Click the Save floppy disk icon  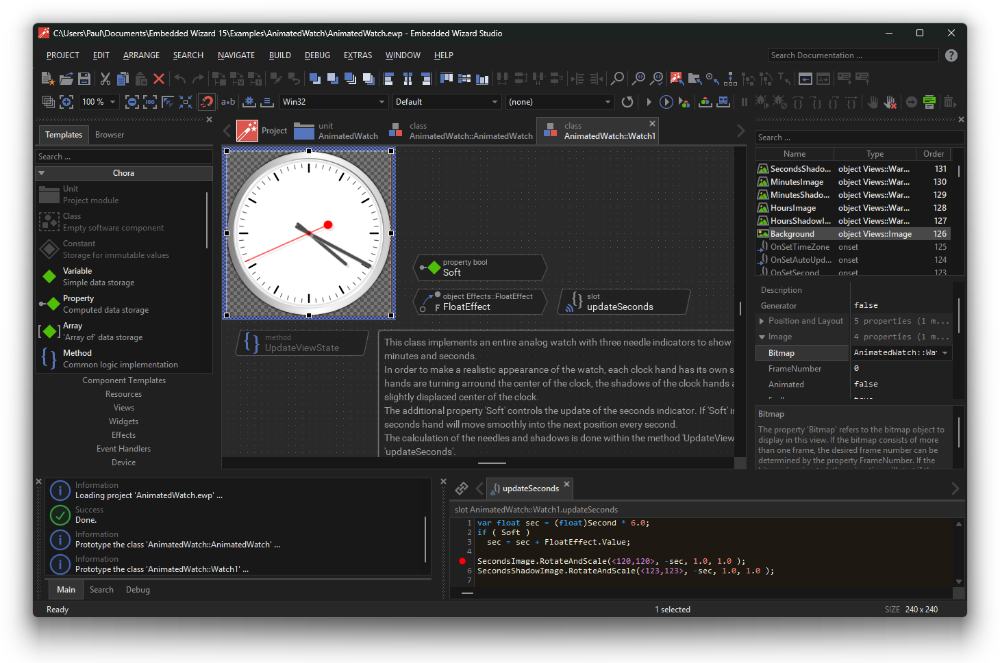point(84,78)
